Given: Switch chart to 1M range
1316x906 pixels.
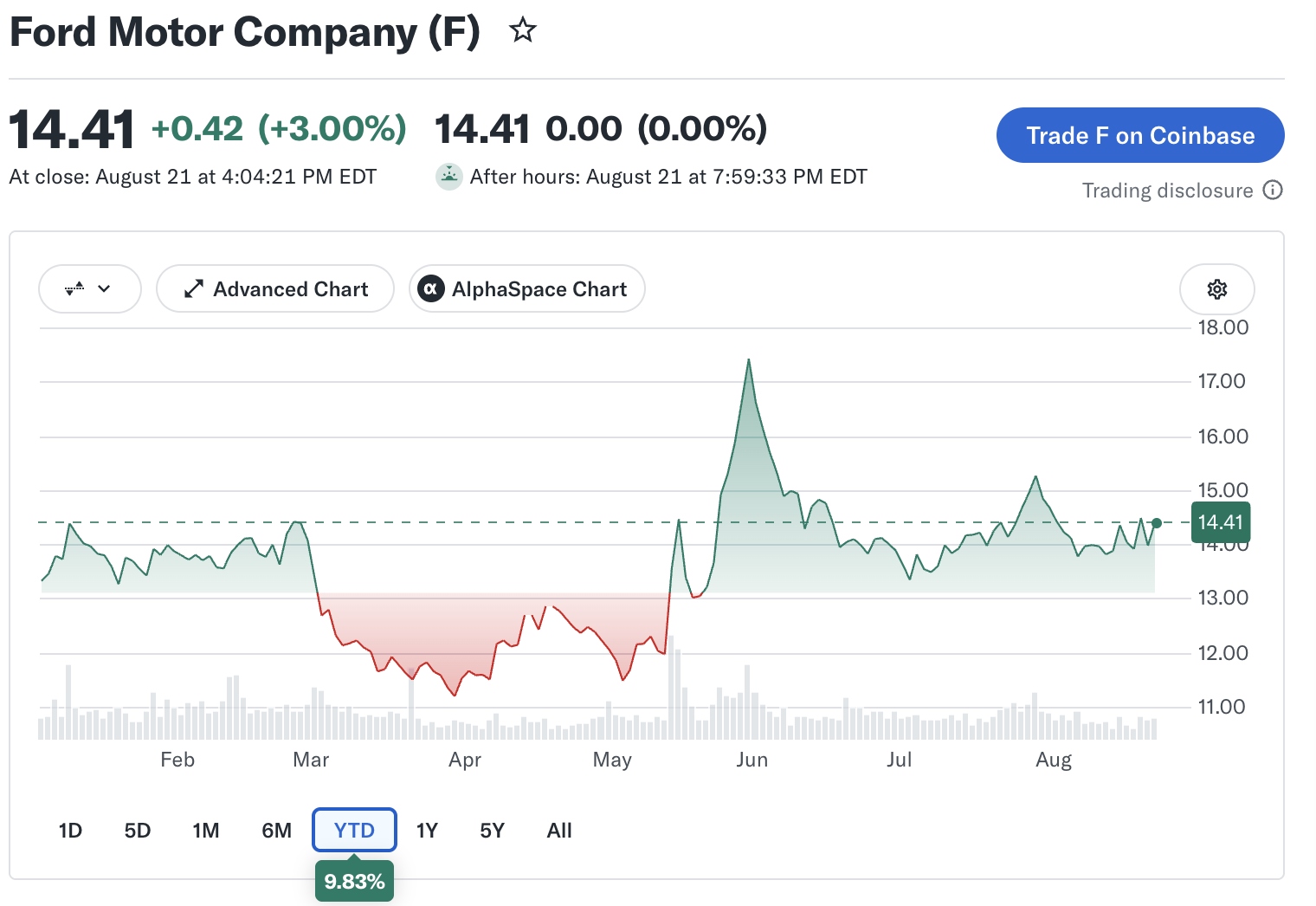Looking at the screenshot, I should (x=206, y=831).
